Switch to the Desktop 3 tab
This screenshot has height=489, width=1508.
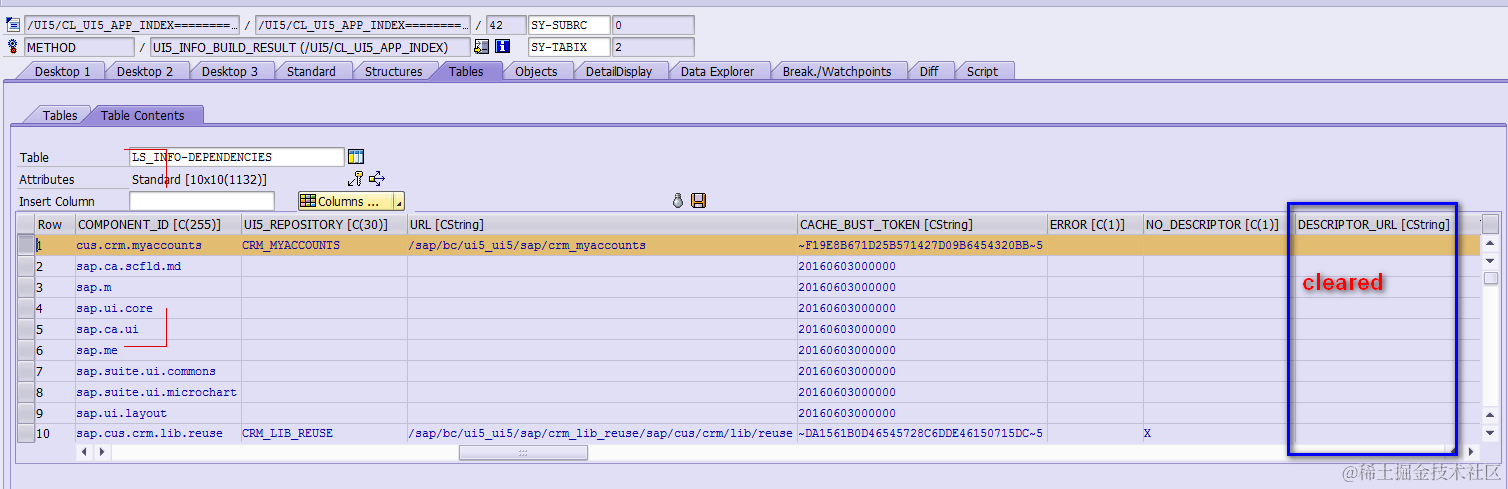230,71
